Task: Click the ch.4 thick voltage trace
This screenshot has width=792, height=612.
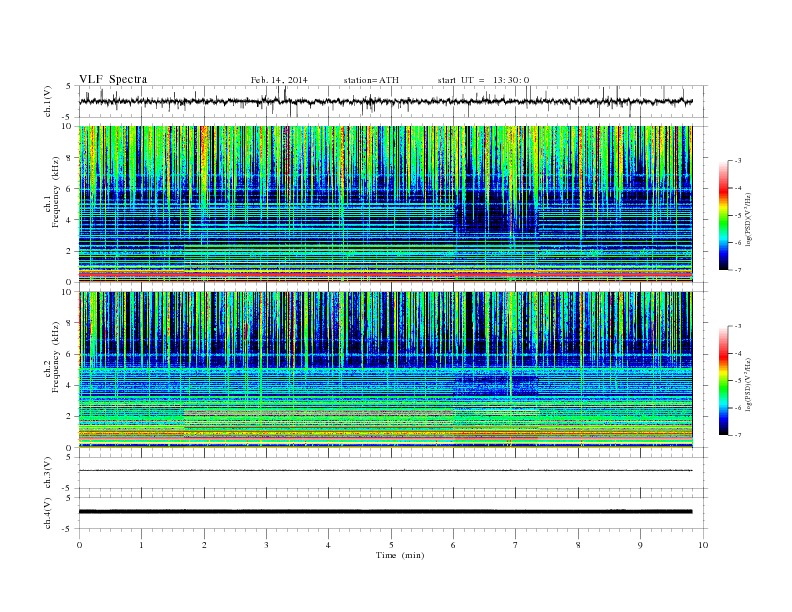Action: pyautogui.click(x=385, y=512)
